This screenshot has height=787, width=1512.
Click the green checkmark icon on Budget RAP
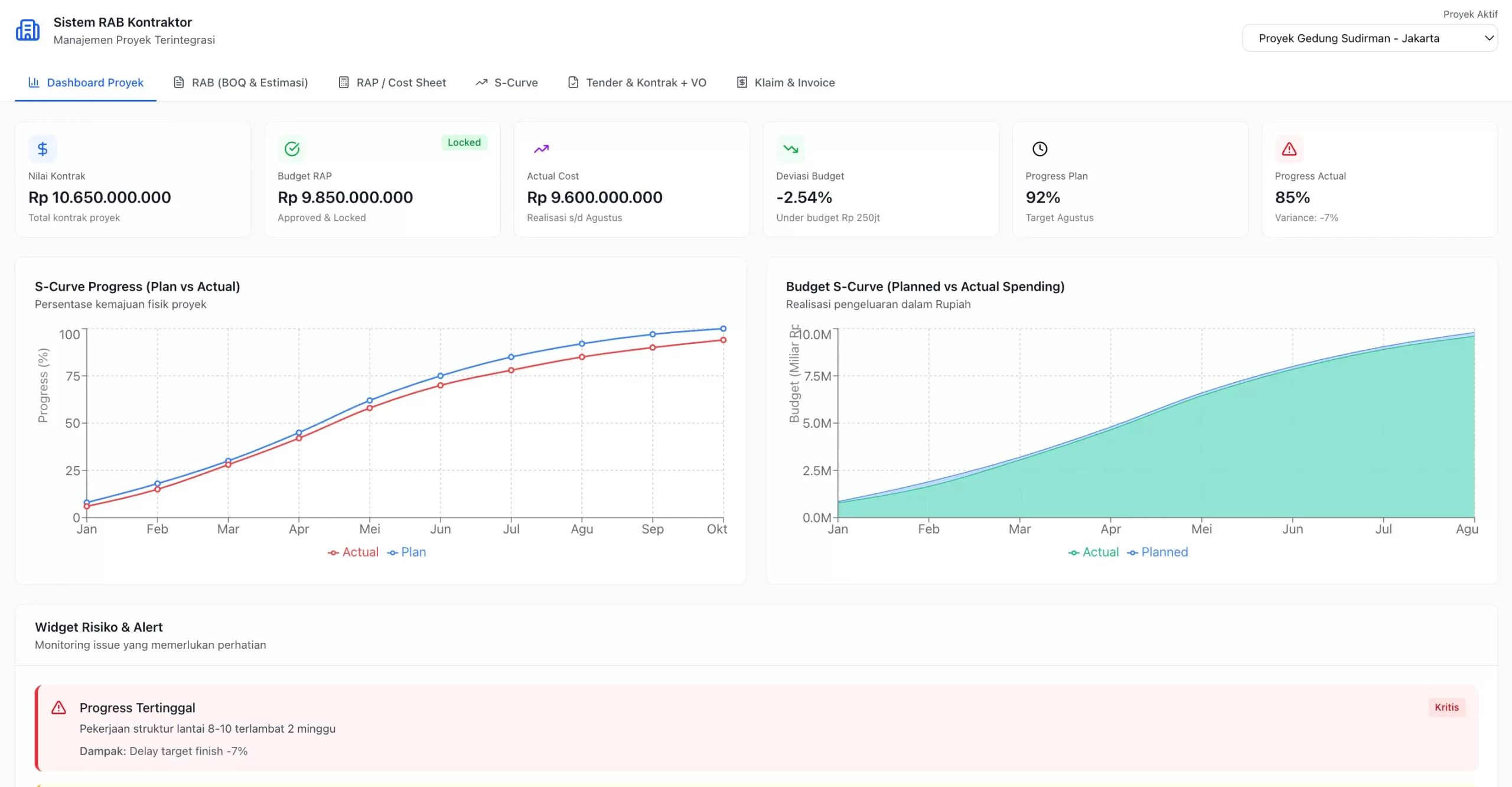point(292,149)
